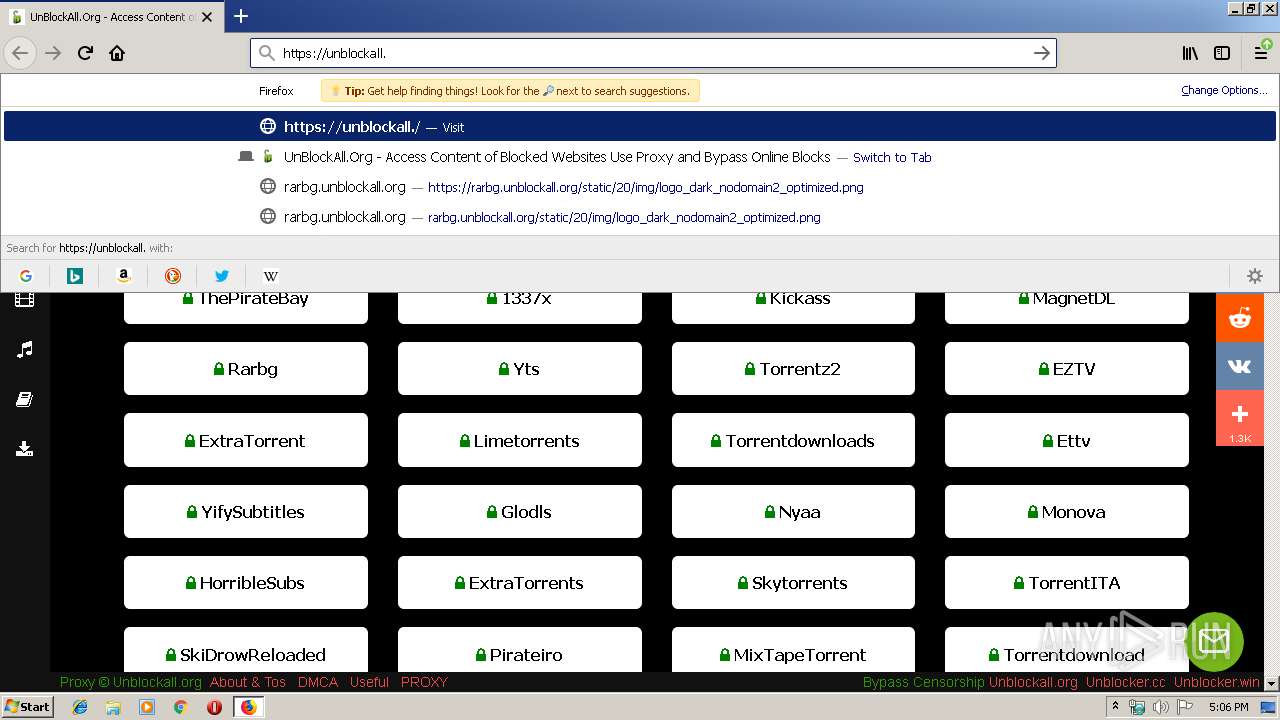Open the Ettv proxy button
This screenshot has height=720, width=1280.
pos(1067,440)
